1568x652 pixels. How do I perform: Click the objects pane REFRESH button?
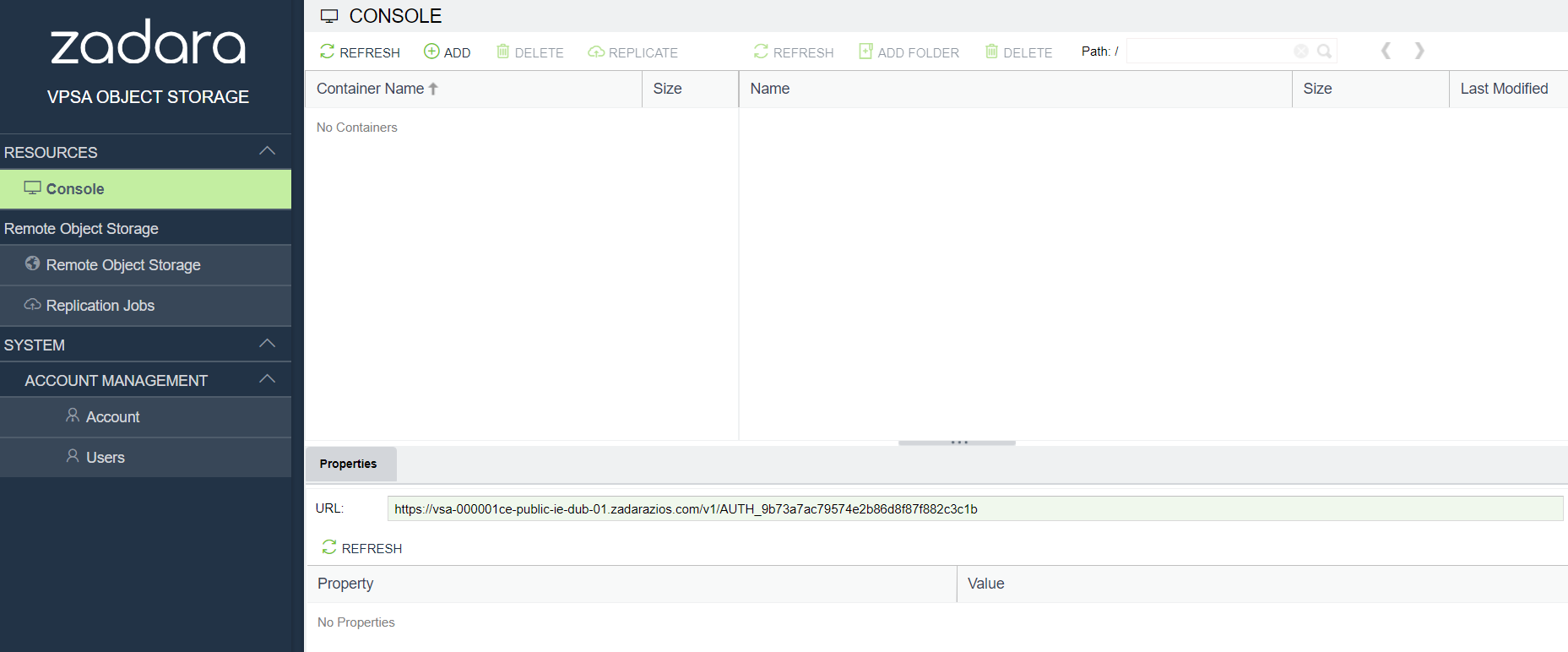tap(794, 52)
